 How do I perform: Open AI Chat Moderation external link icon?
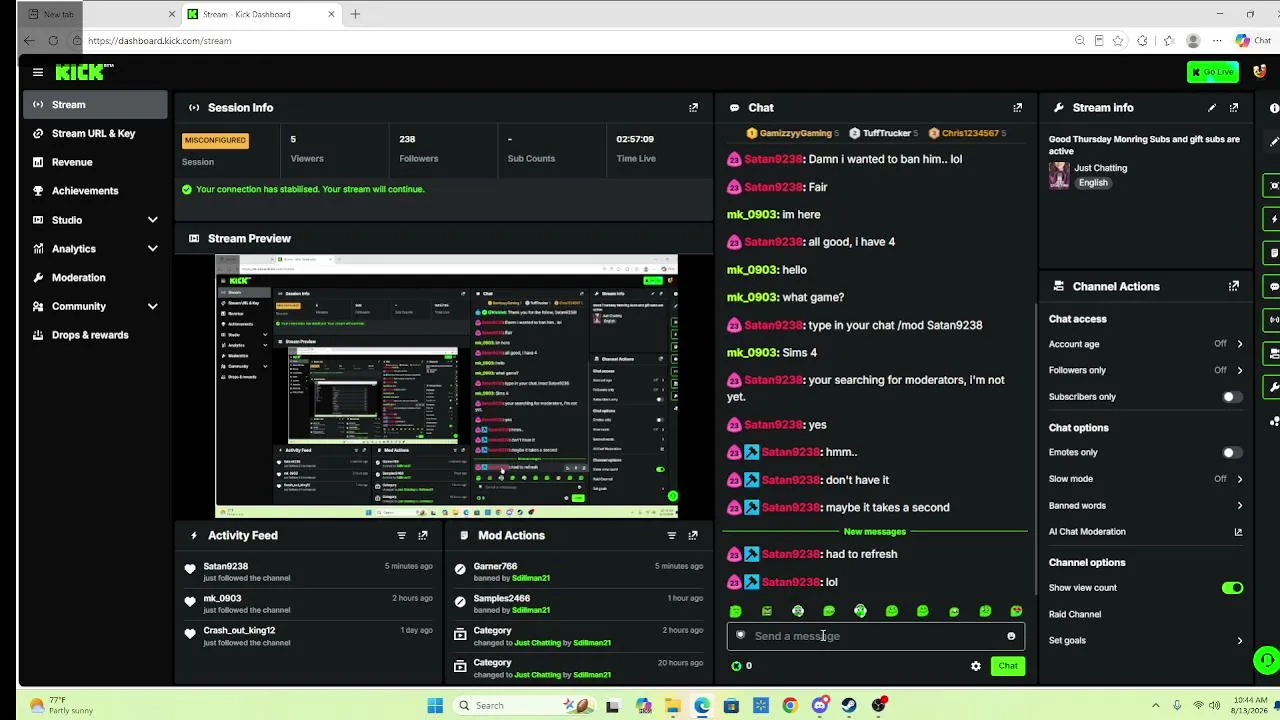pos(1239,532)
